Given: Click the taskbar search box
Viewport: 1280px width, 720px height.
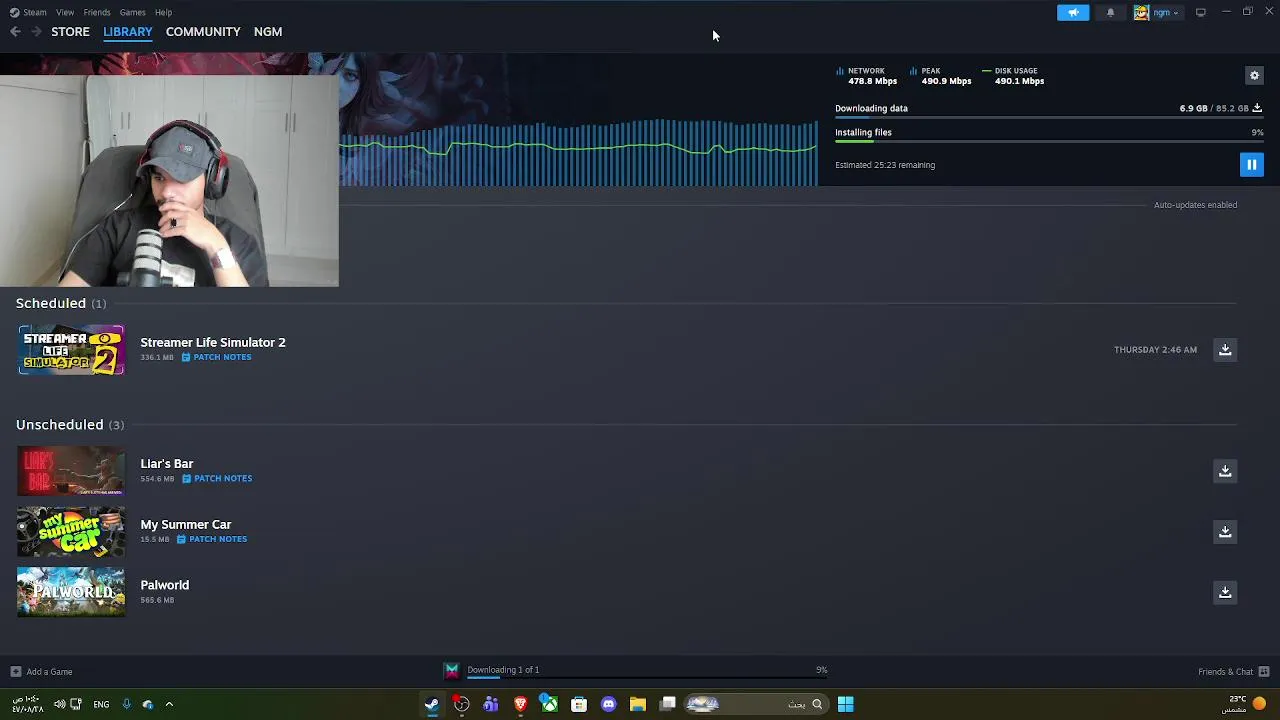Looking at the screenshot, I should (x=755, y=704).
